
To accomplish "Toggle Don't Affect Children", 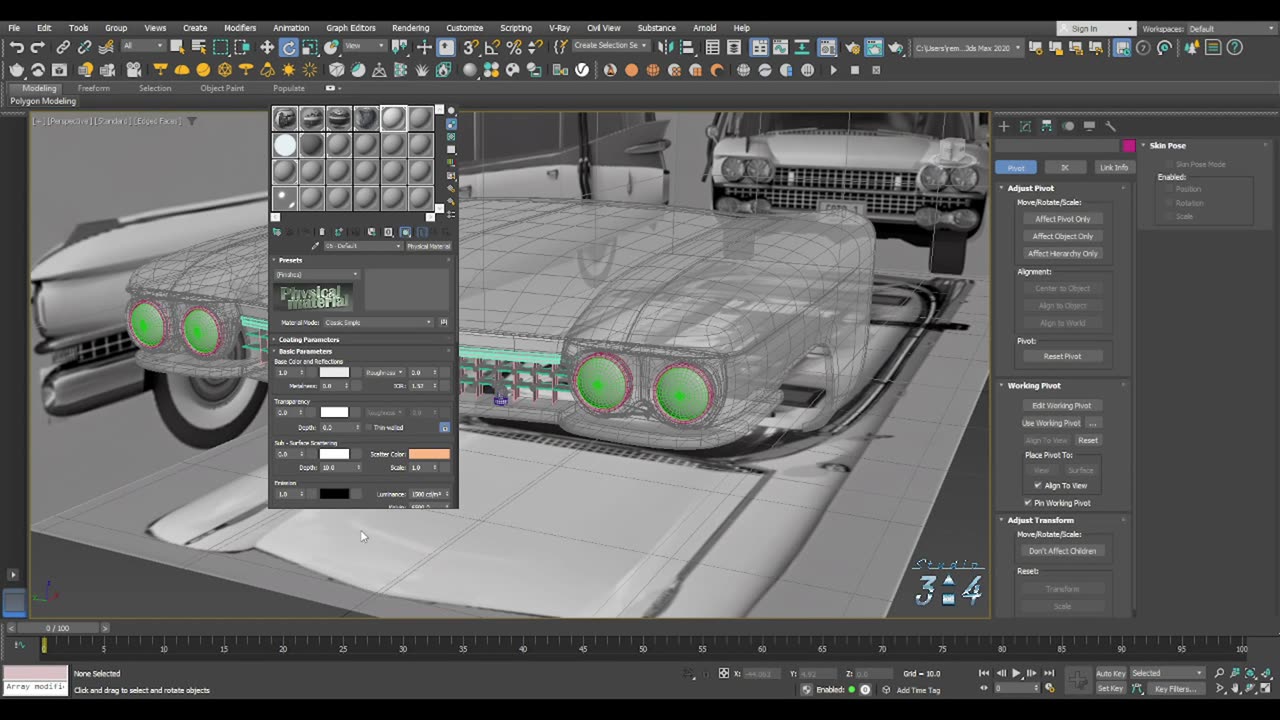I will click(1062, 551).
